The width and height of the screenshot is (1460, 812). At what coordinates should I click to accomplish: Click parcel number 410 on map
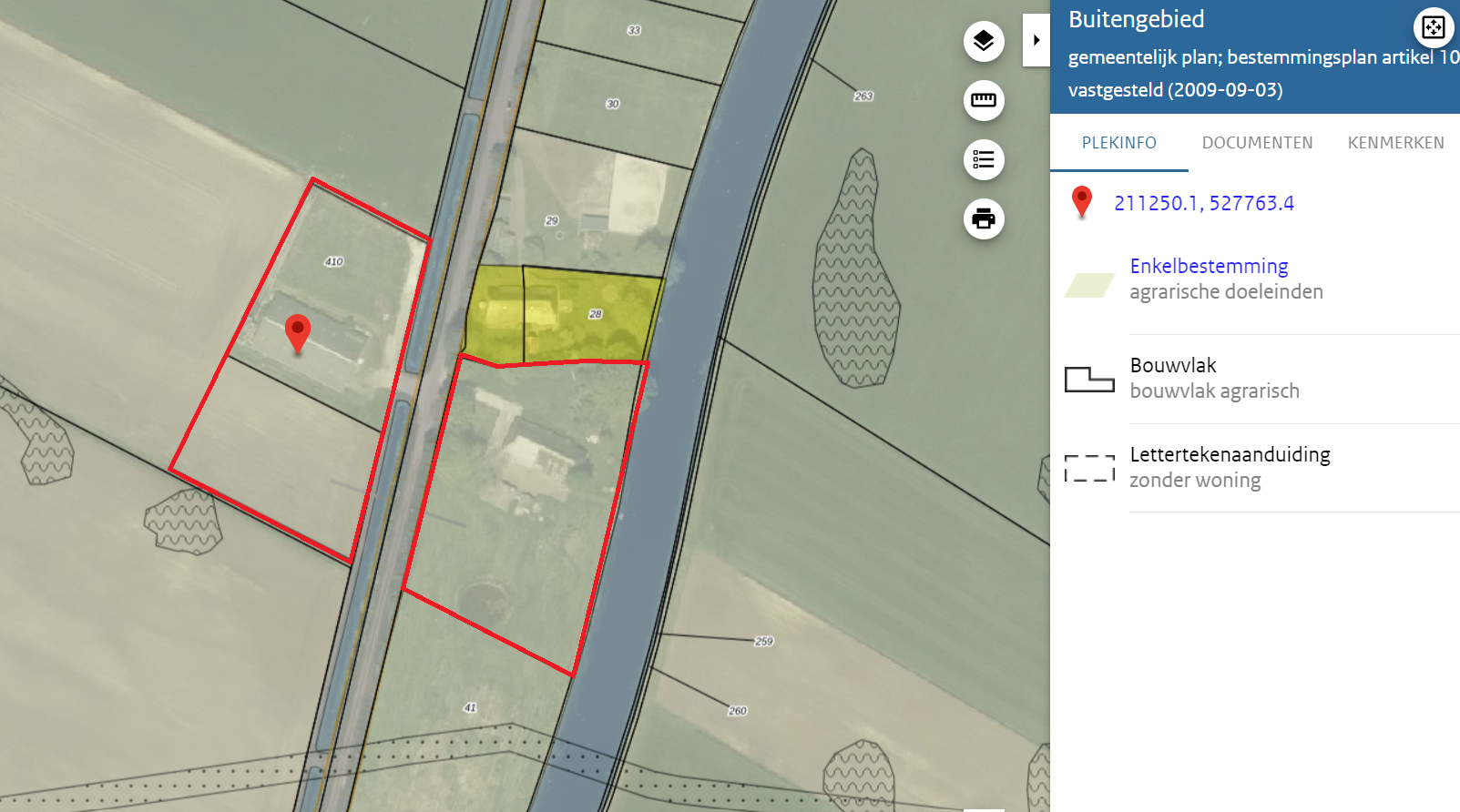[334, 262]
